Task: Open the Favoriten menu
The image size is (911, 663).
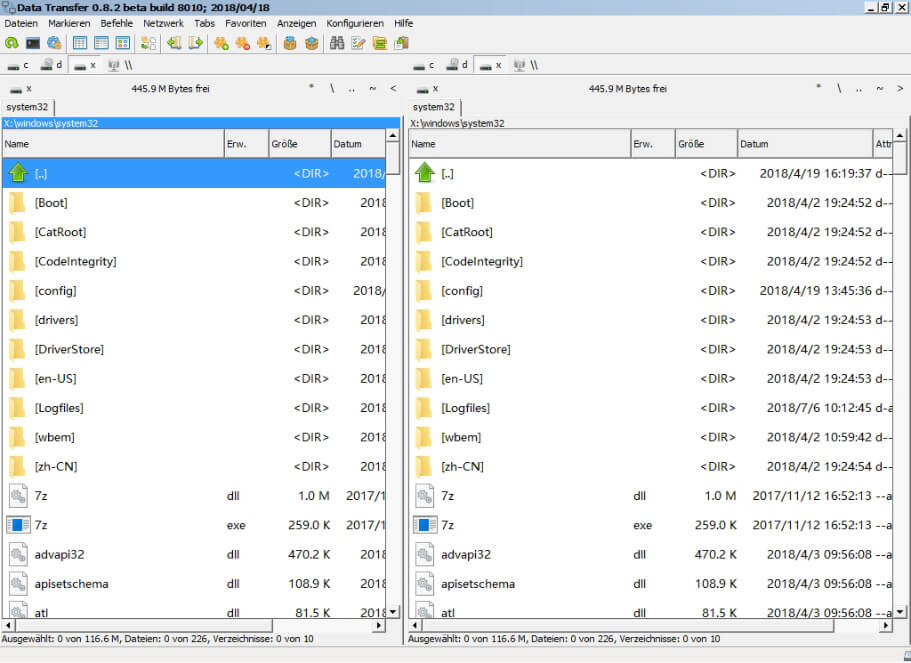Action: (246, 23)
